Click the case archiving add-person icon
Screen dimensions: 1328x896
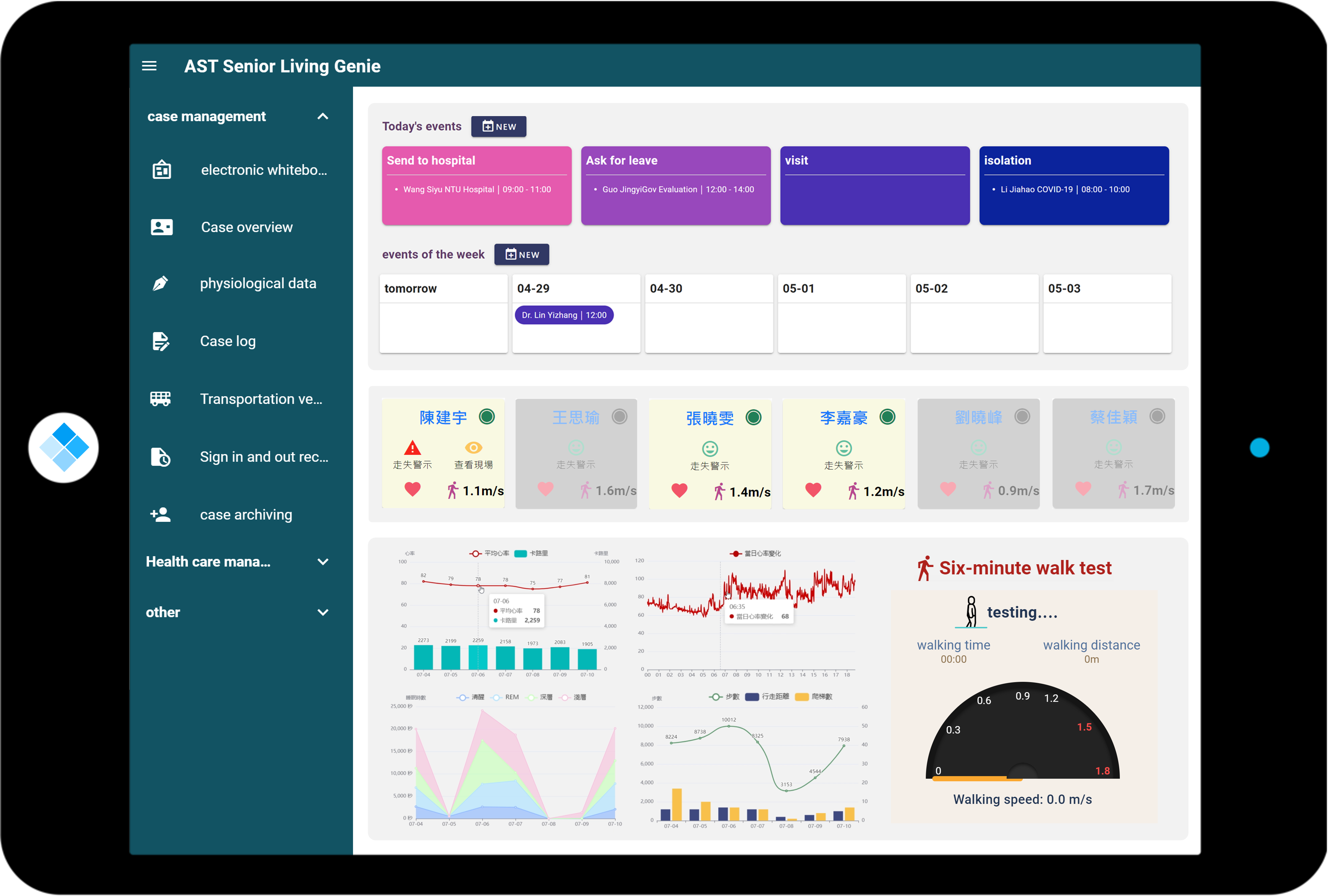click(x=161, y=514)
